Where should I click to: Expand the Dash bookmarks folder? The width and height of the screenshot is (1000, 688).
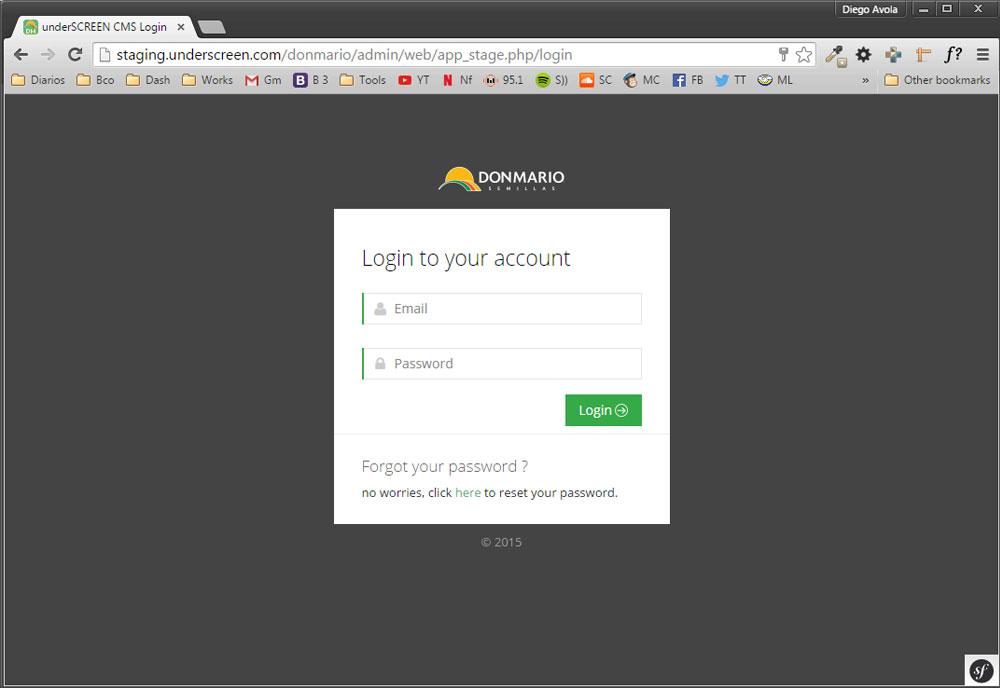coord(148,80)
